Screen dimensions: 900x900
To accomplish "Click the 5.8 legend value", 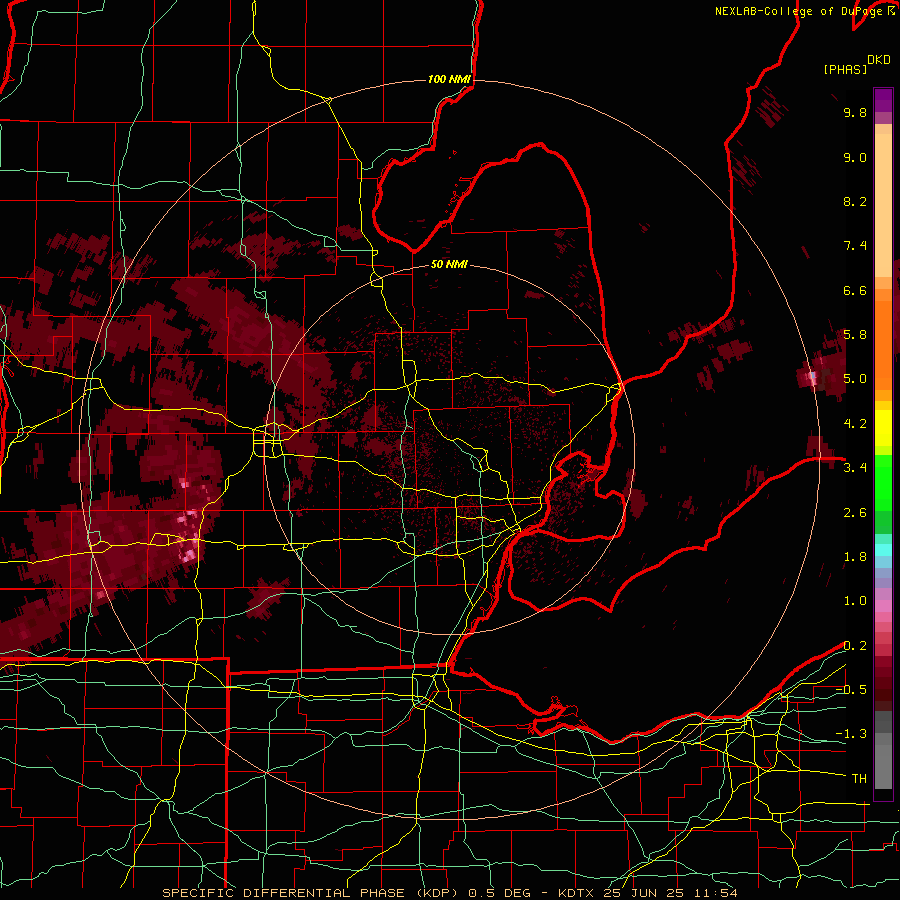I will coord(855,335).
